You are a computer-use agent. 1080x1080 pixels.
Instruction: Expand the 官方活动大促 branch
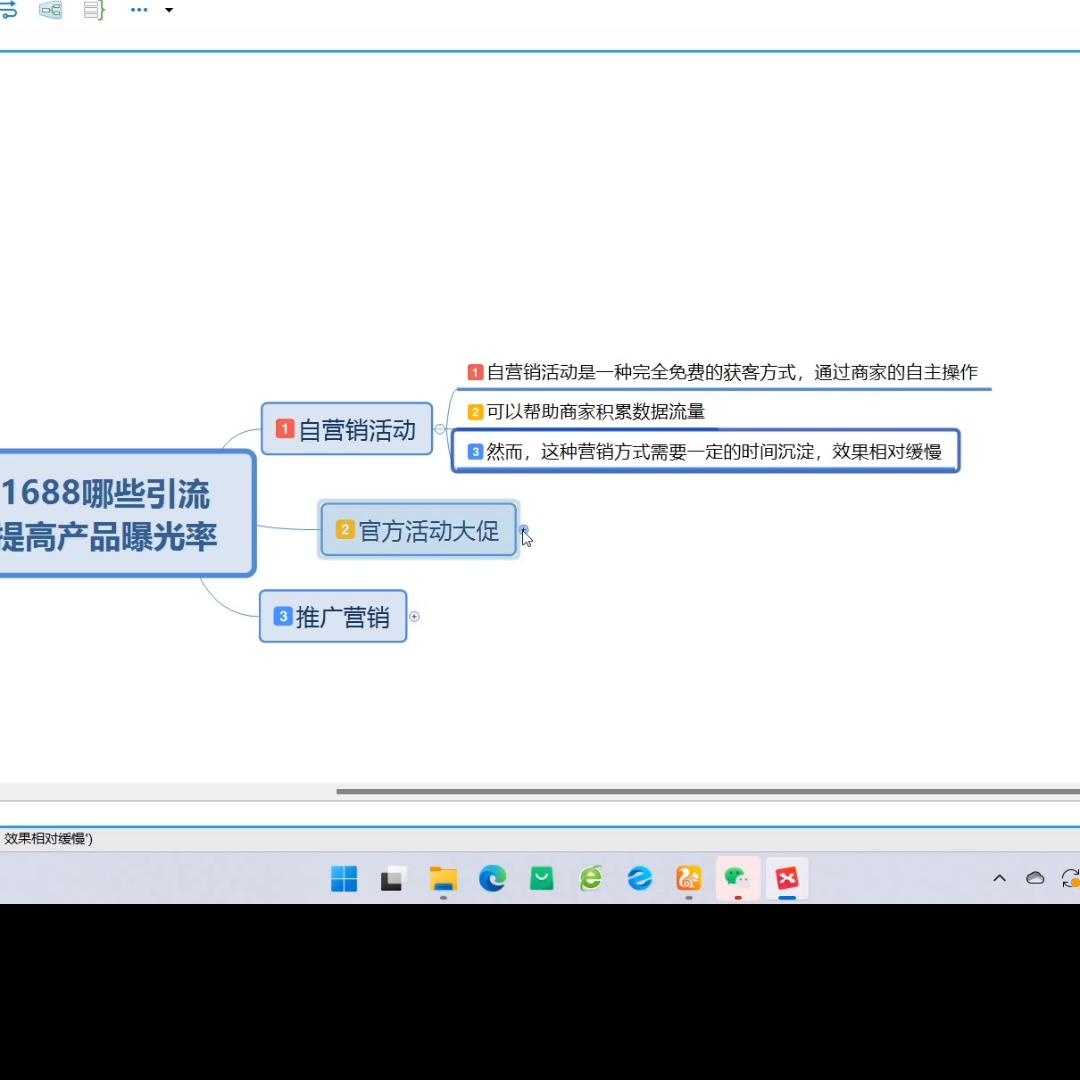pos(524,530)
